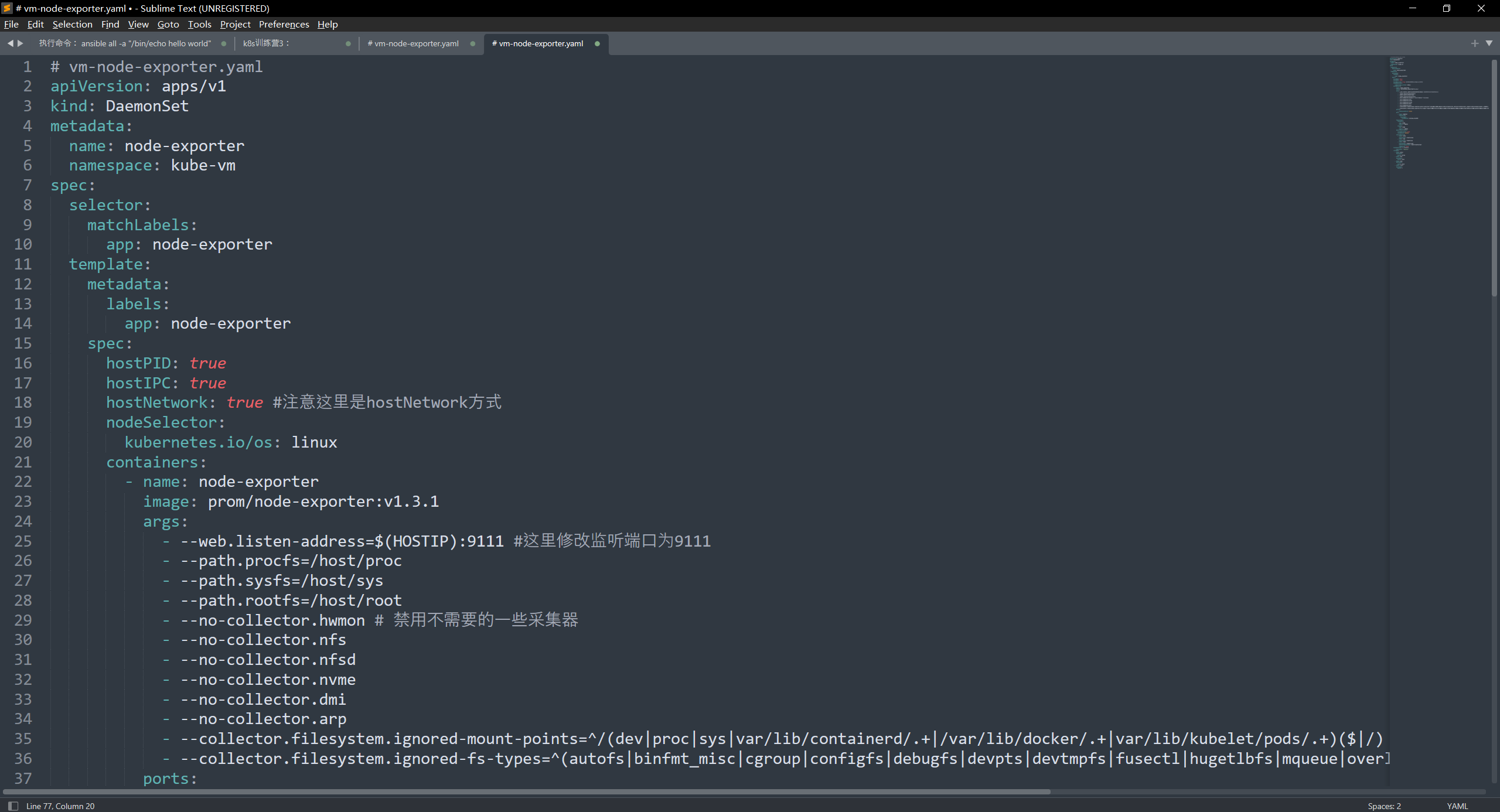Open the tab list dropdown arrow
The image size is (1500, 812).
[1489, 43]
